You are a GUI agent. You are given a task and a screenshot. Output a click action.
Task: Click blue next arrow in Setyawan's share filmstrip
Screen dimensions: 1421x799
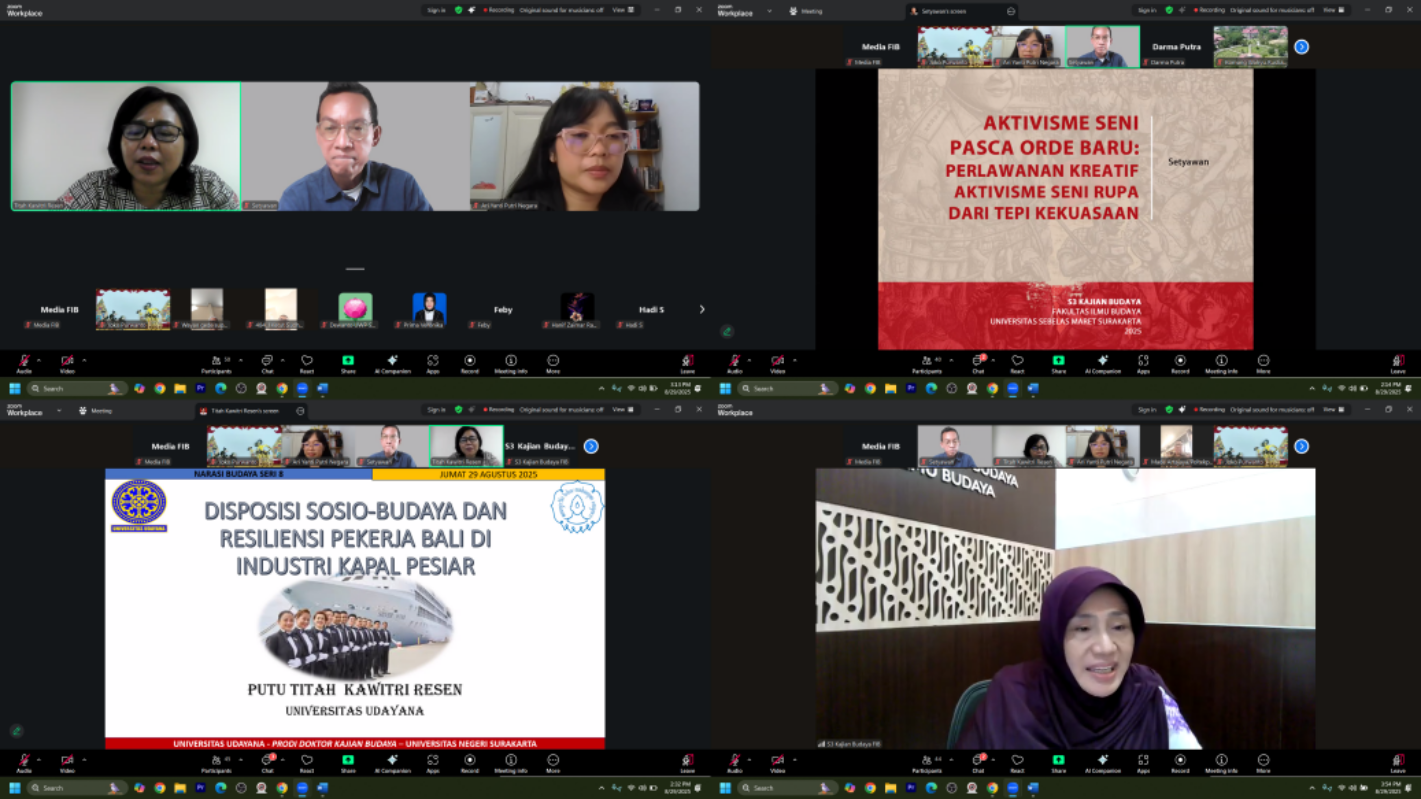(1301, 47)
